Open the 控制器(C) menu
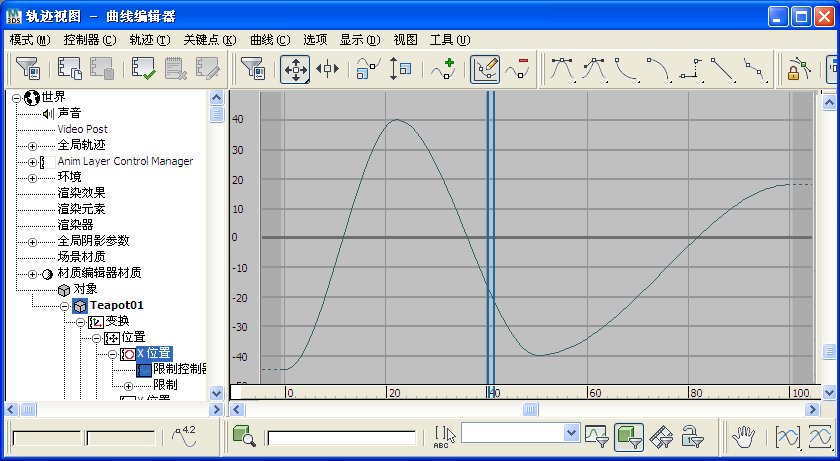 tap(89, 40)
